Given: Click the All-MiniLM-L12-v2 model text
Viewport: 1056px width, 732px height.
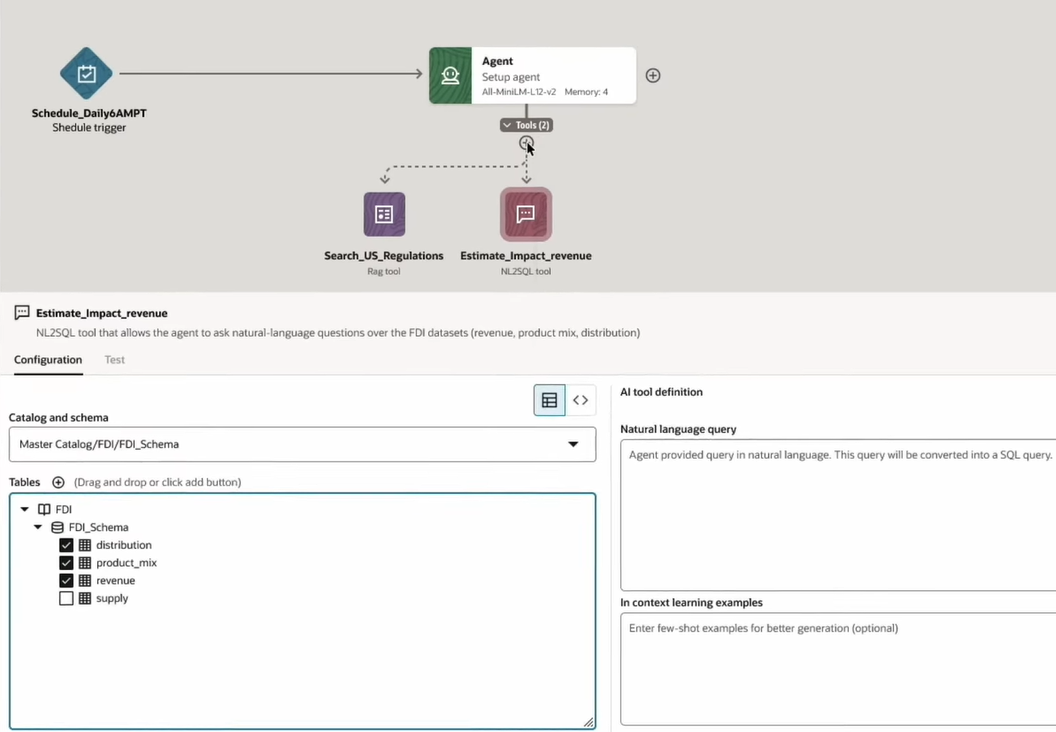Looking at the screenshot, I should tap(519, 92).
